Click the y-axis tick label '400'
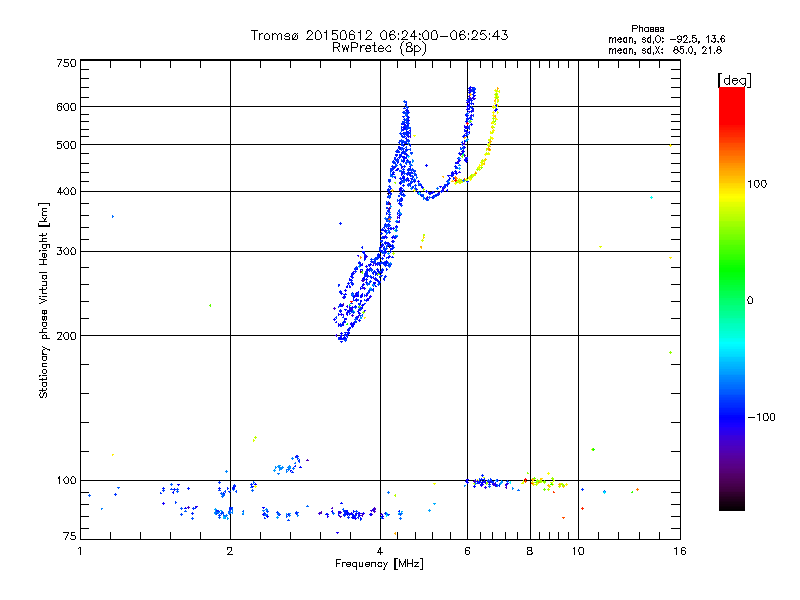Image resolution: width=800 pixels, height=600 pixels. [66, 191]
